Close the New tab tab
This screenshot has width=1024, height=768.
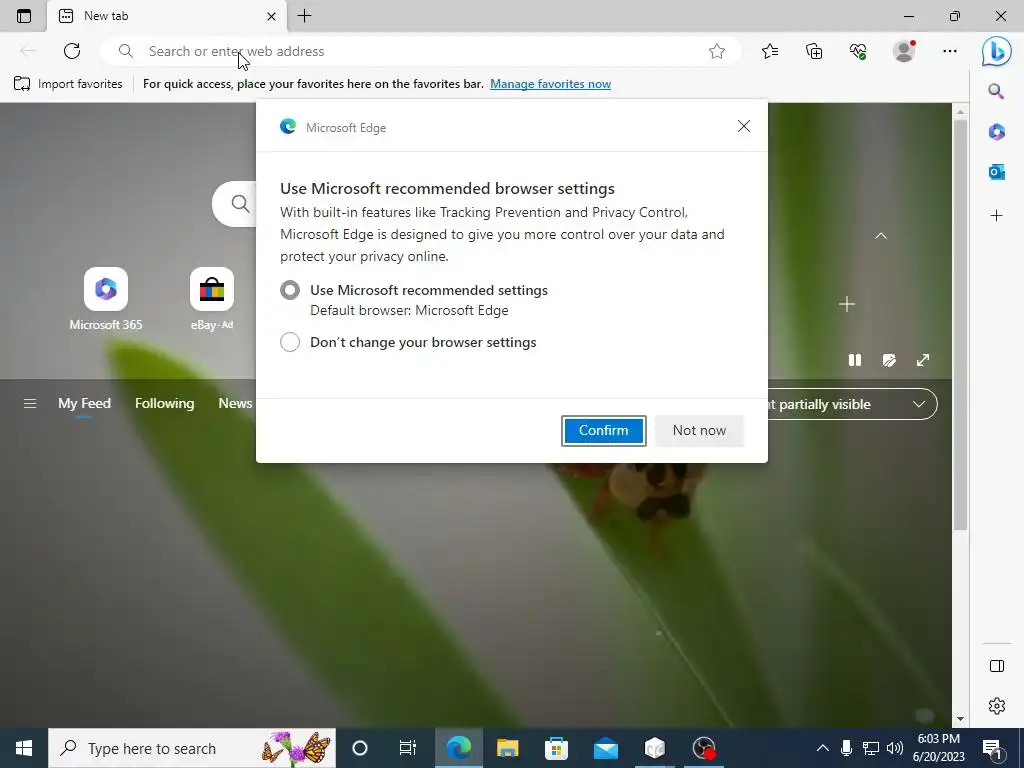click(272, 16)
